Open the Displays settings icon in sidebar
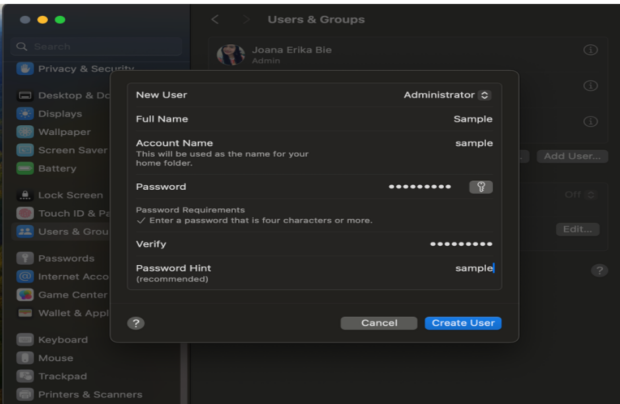Viewport: 620px width, 404px height. (x=25, y=113)
